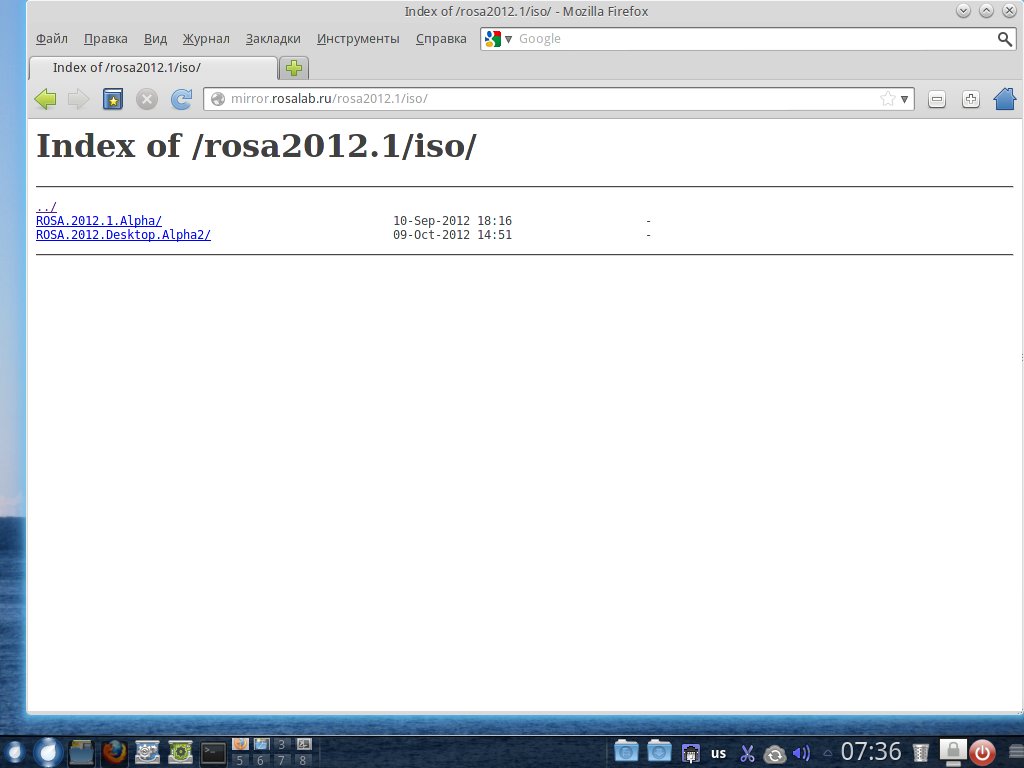The width and height of the screenshot is (1024, 768).
Task: Select the 'Index of /rosa2012.1/iso/' tab
Action: 153,68
